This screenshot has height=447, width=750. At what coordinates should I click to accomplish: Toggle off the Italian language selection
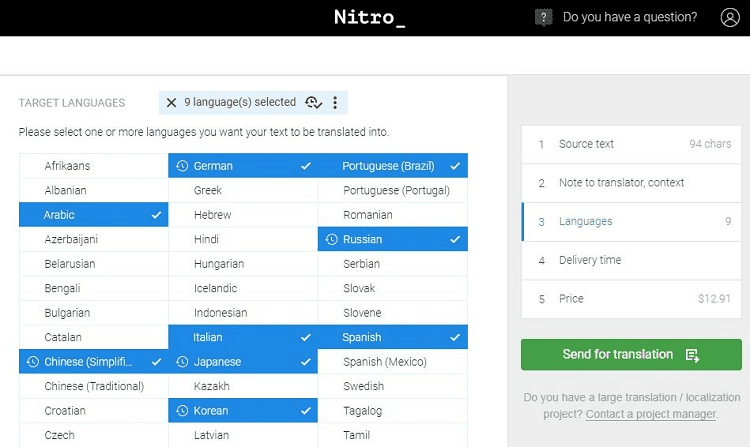click(242, 338)
